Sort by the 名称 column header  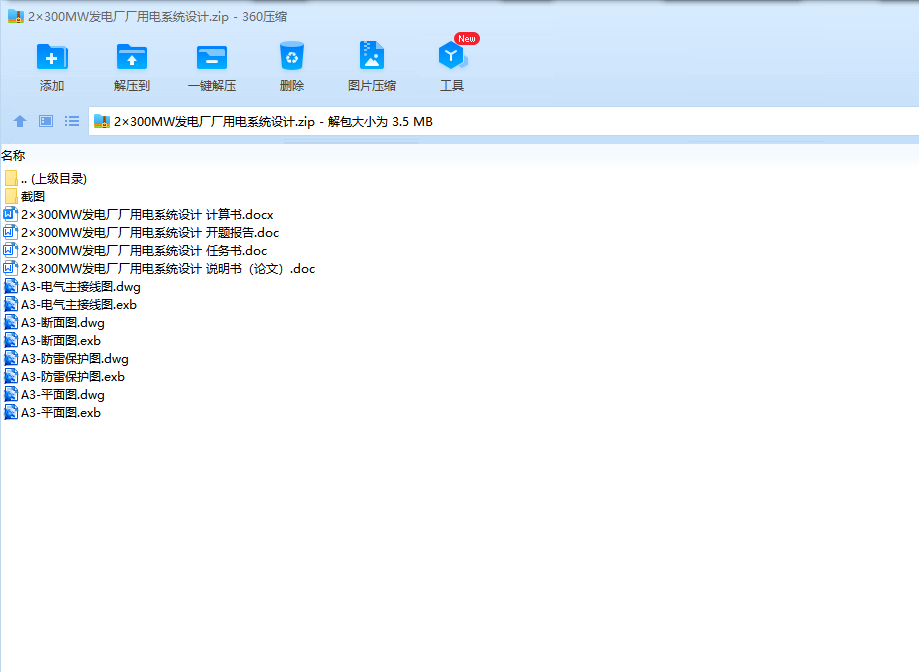pos(13,155)
